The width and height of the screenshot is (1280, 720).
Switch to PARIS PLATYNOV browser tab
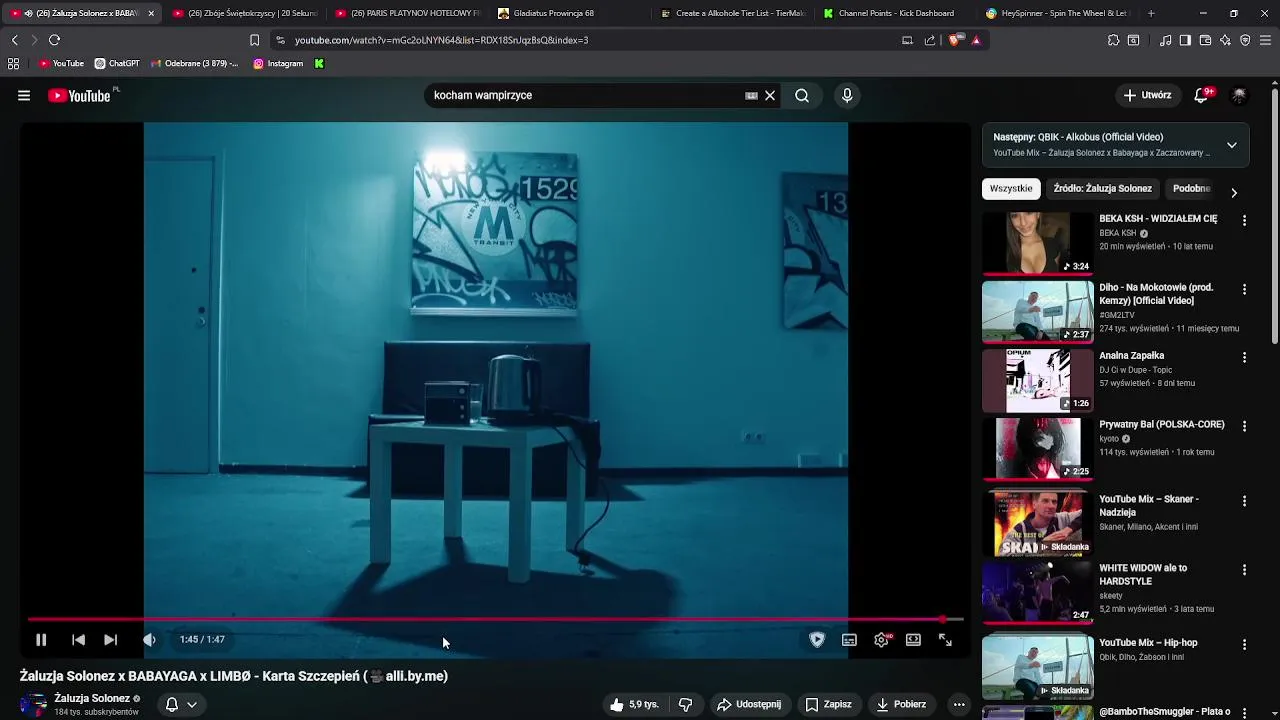(x=408, y=13)
